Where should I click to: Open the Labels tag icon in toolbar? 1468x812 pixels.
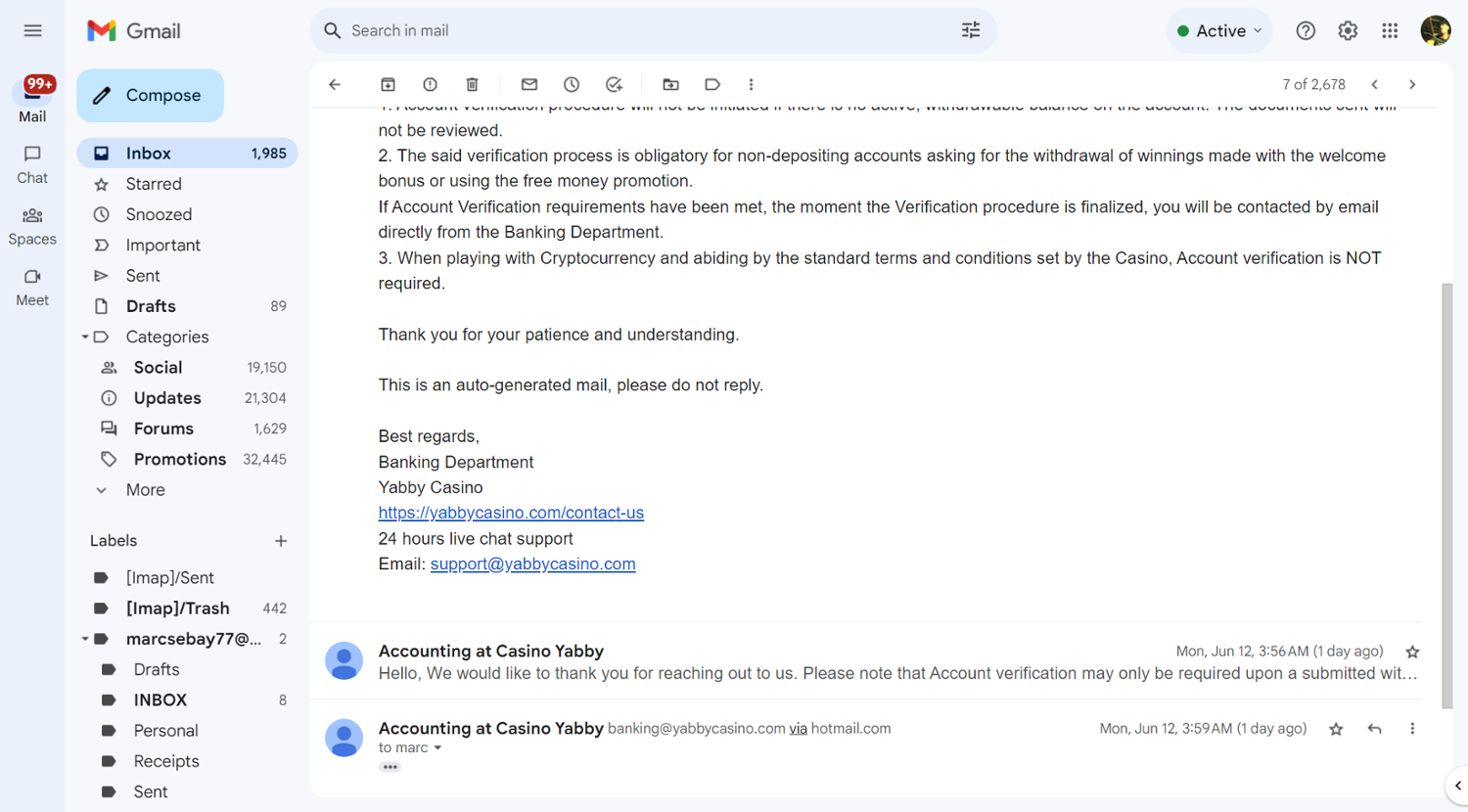pos(712,85)
